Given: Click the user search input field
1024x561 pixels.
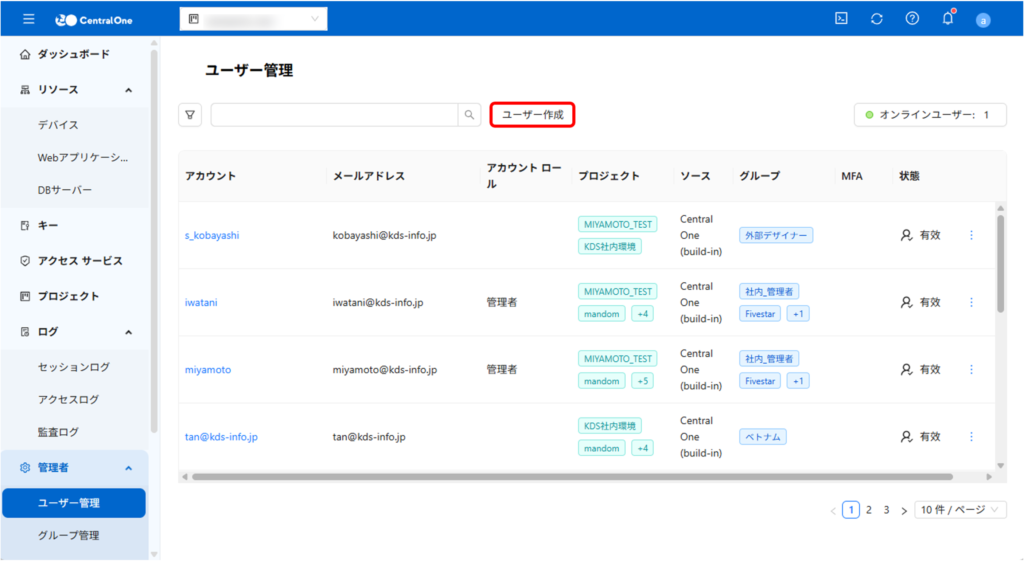Looking at the screenshot, I should click(334, 115).
